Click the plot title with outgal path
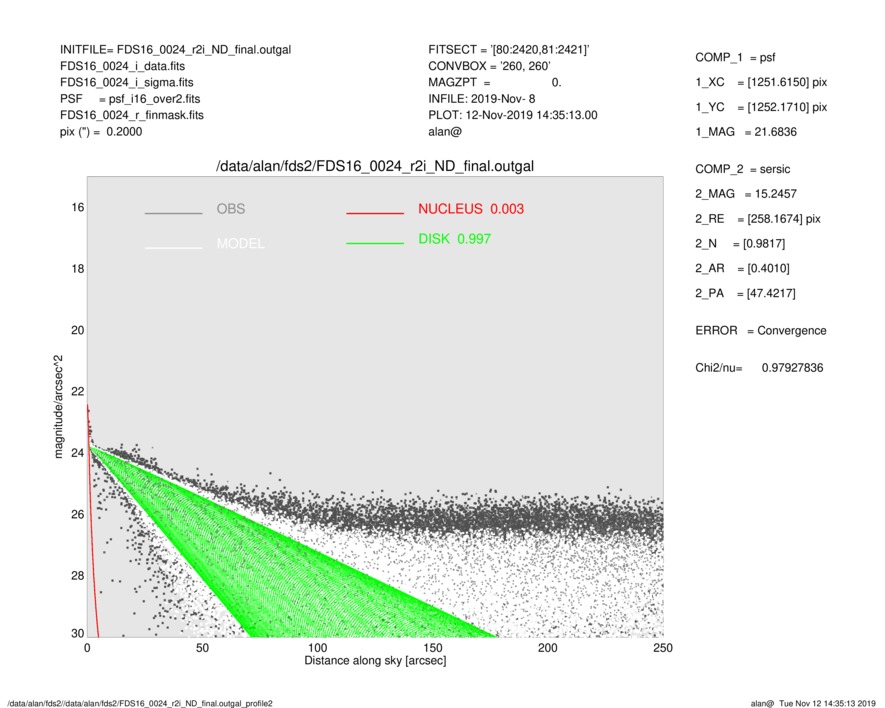Screen dimensions: 885x708 tap(375, 167)
